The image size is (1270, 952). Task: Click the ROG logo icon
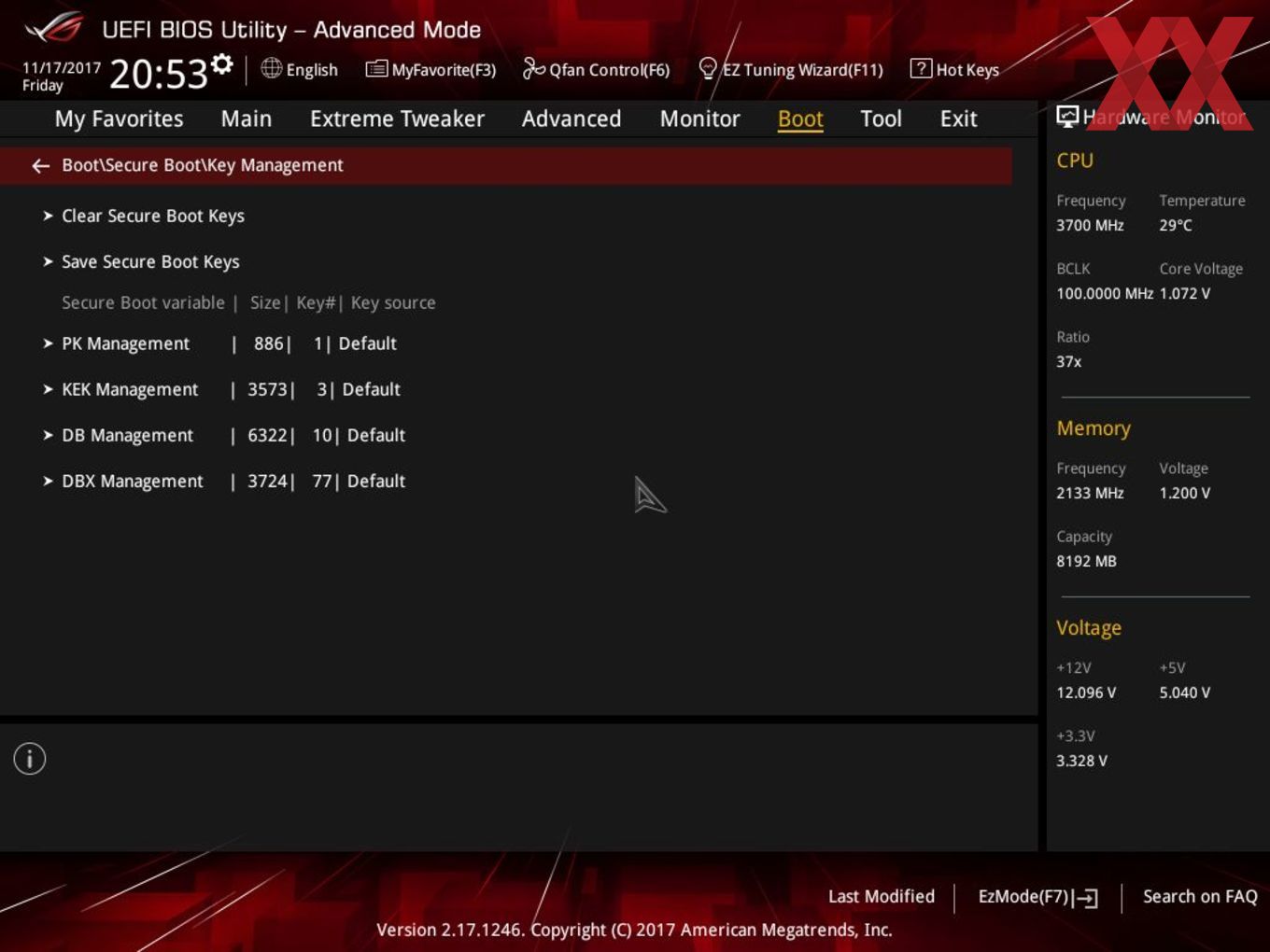(53, 29)
